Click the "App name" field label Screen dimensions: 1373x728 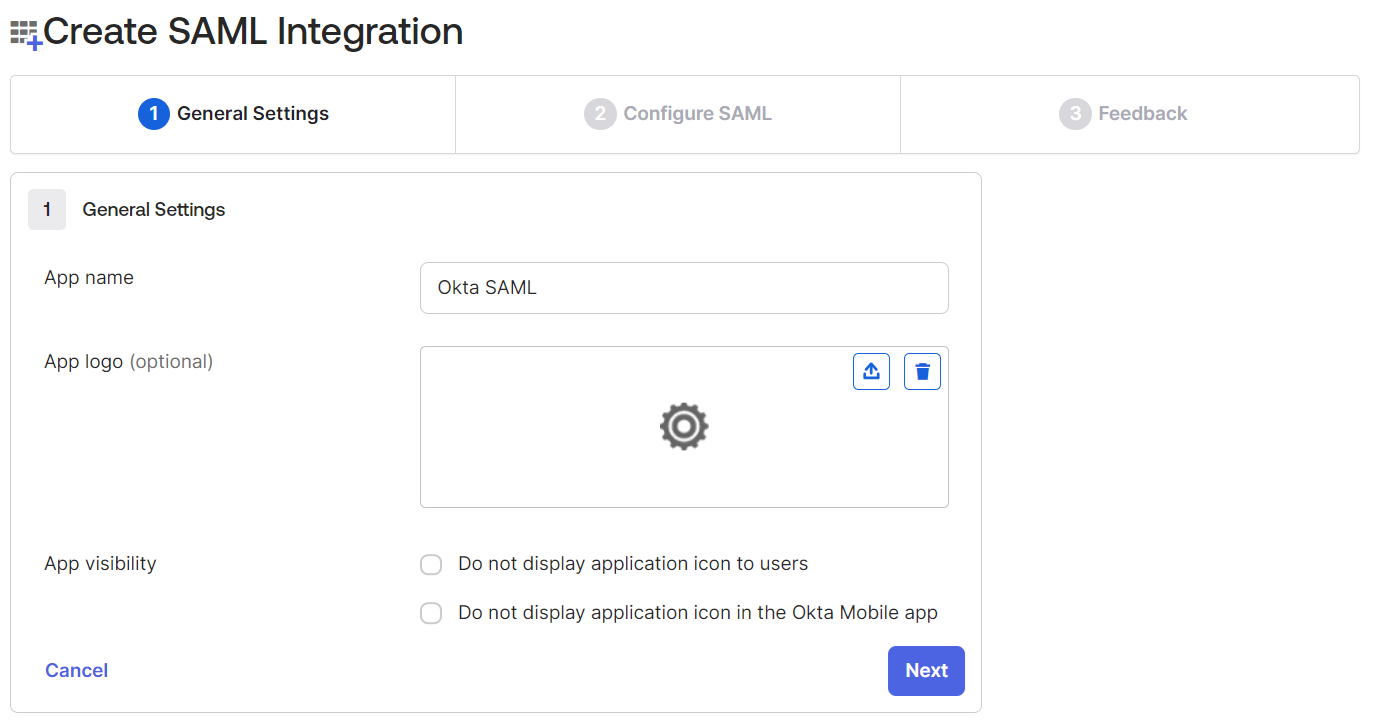(x=89, y=278)
